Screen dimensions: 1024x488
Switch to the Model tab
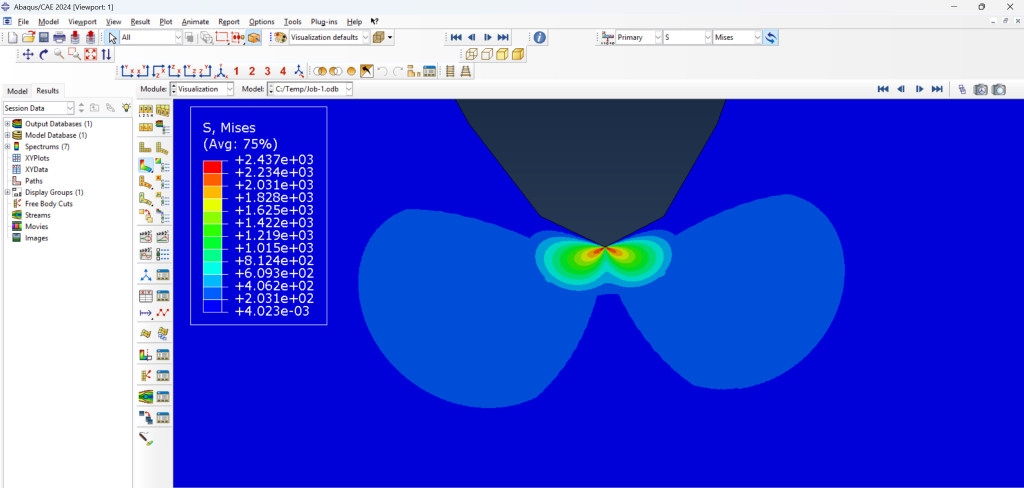17,91
